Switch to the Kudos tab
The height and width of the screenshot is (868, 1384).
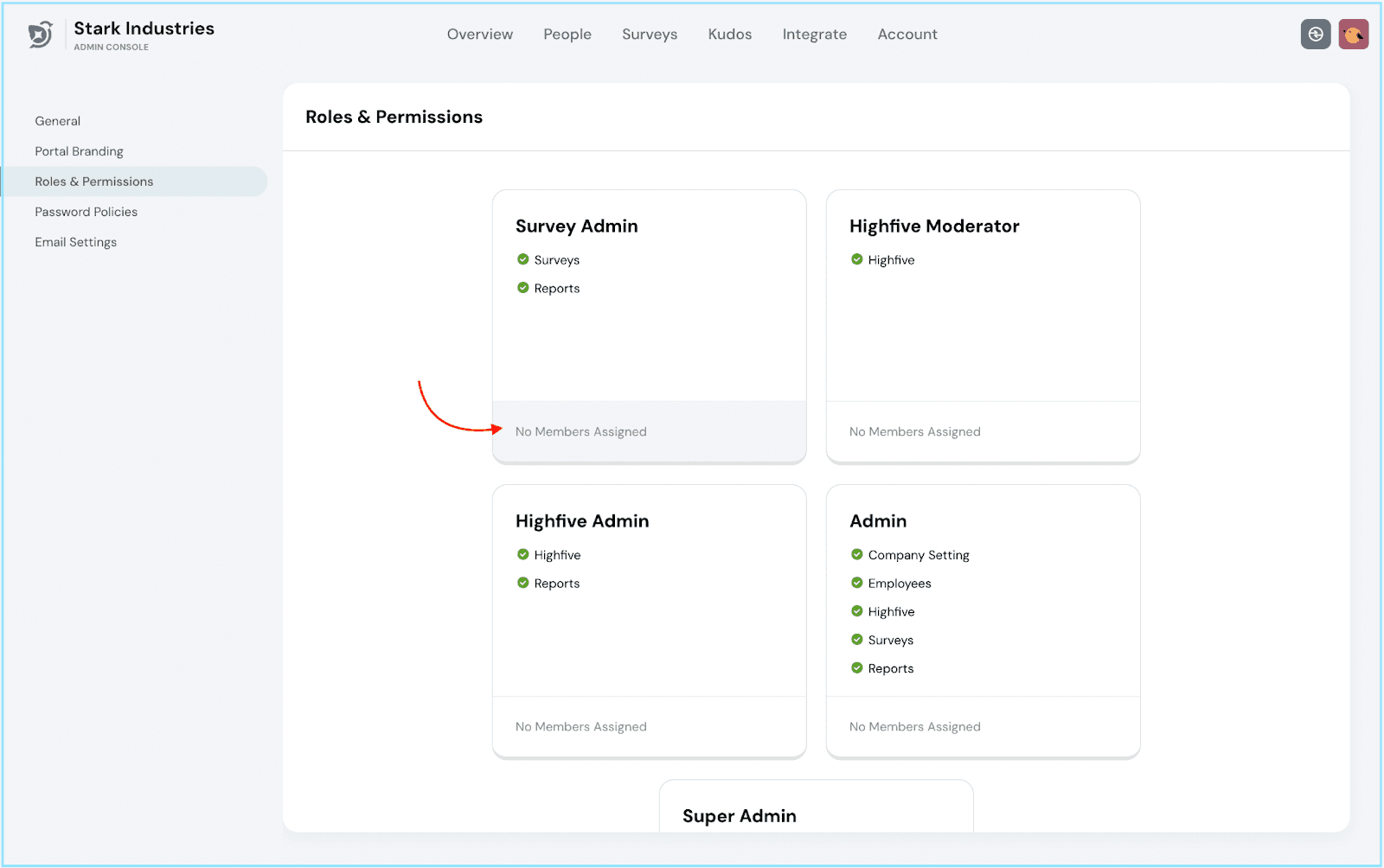pyautogui.click(x=729, y=35)
